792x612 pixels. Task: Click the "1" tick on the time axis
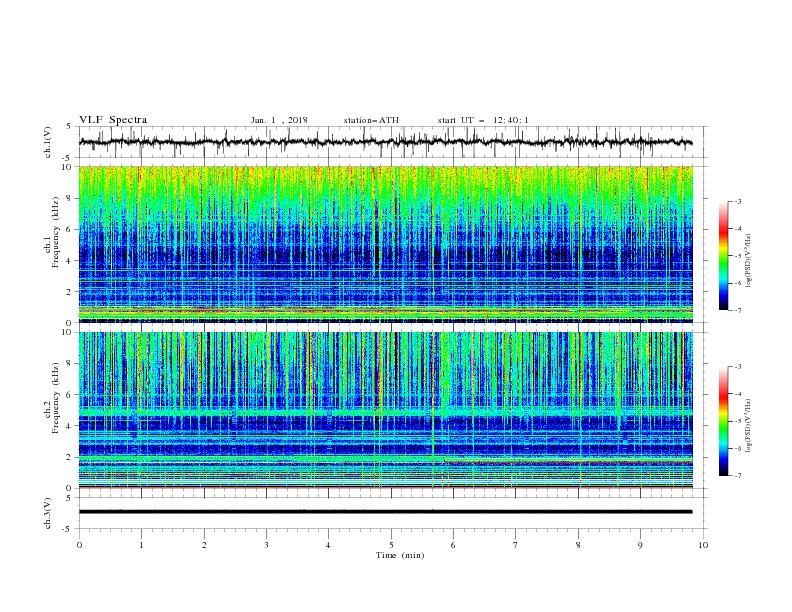click(142, 545)
